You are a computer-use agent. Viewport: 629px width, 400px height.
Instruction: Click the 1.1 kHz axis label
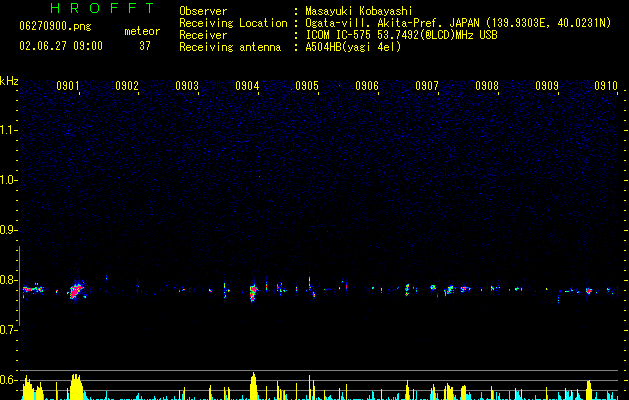tap(8, 130)
